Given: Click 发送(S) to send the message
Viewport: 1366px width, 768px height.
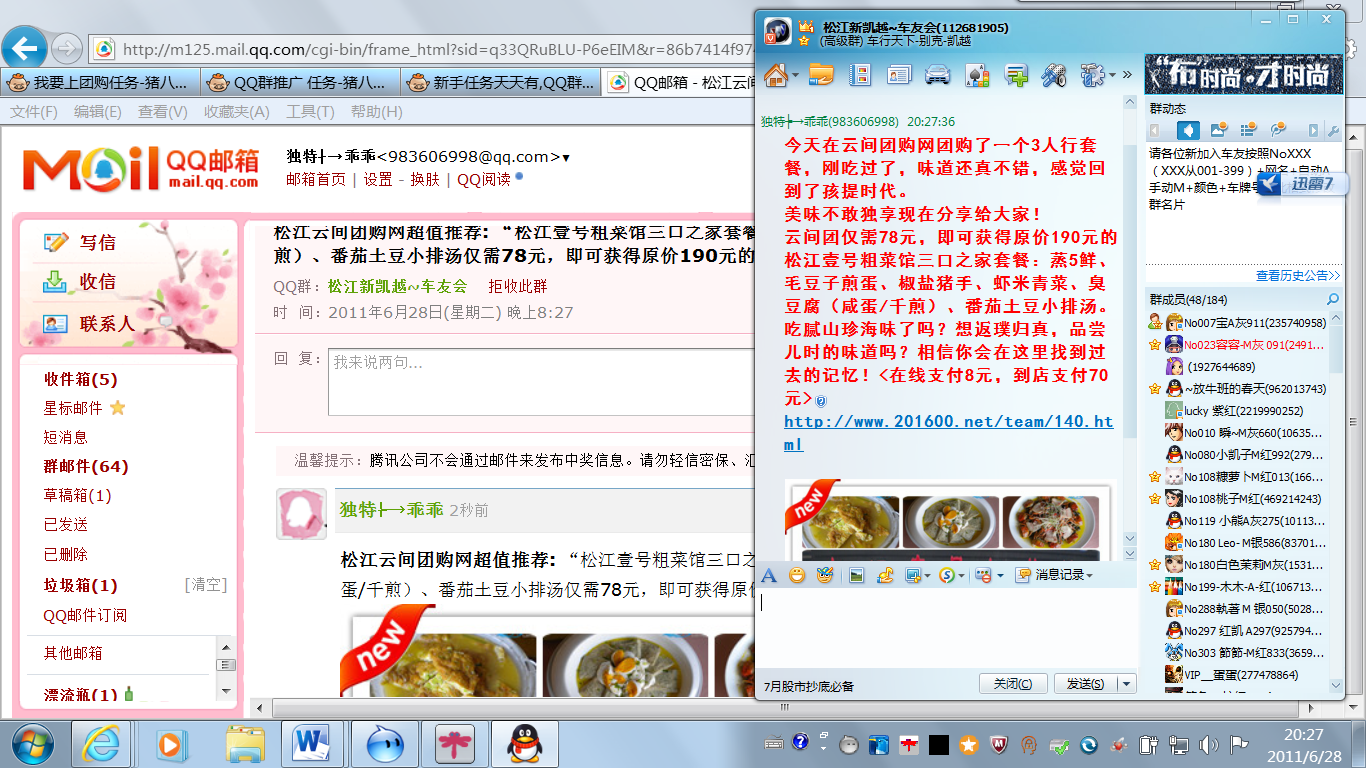Looking at the screenshot, I should 1085,684.
